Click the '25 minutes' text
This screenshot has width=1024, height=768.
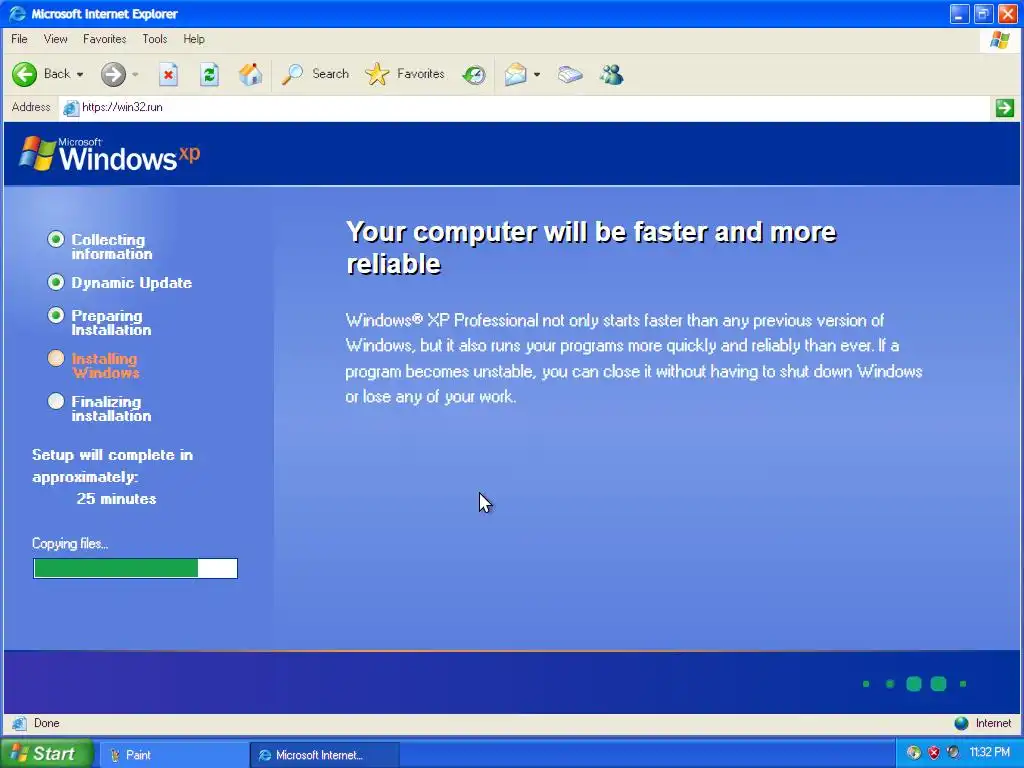pos(116,499)
